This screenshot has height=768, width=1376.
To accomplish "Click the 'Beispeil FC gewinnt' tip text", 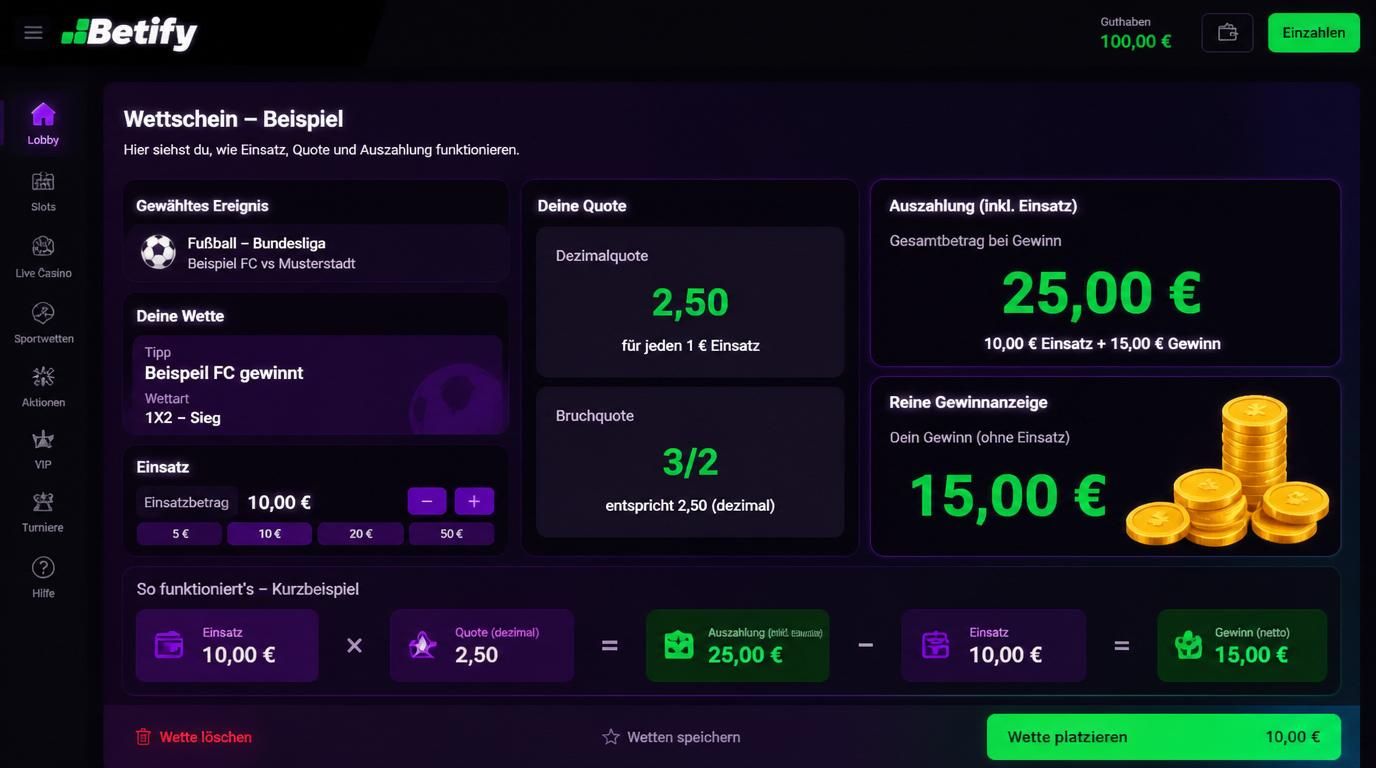I will tap(224, 373).
